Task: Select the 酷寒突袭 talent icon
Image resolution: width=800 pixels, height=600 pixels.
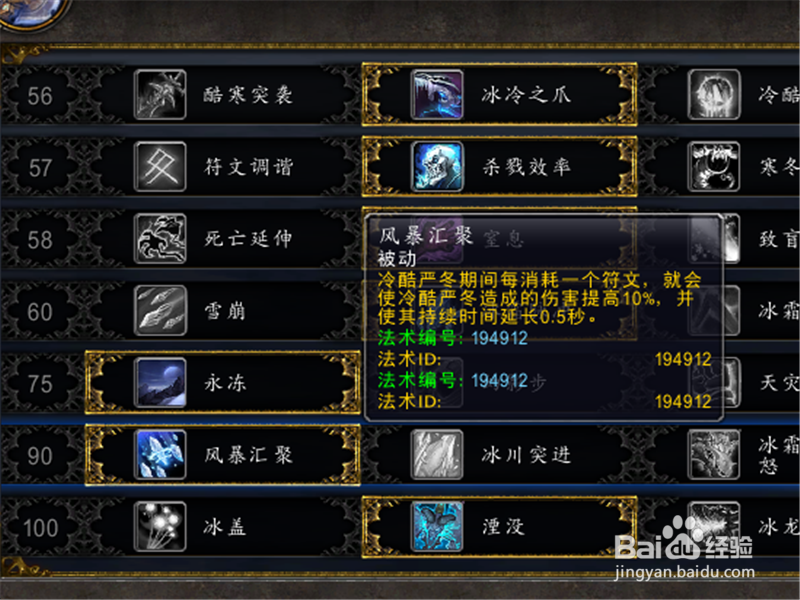Action: pos(160,94)
